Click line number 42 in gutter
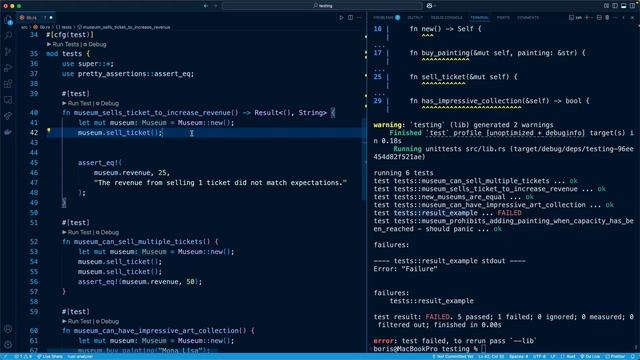Image resolution: width=640 pixels, height=360 pixels. [x=33, y=133]
